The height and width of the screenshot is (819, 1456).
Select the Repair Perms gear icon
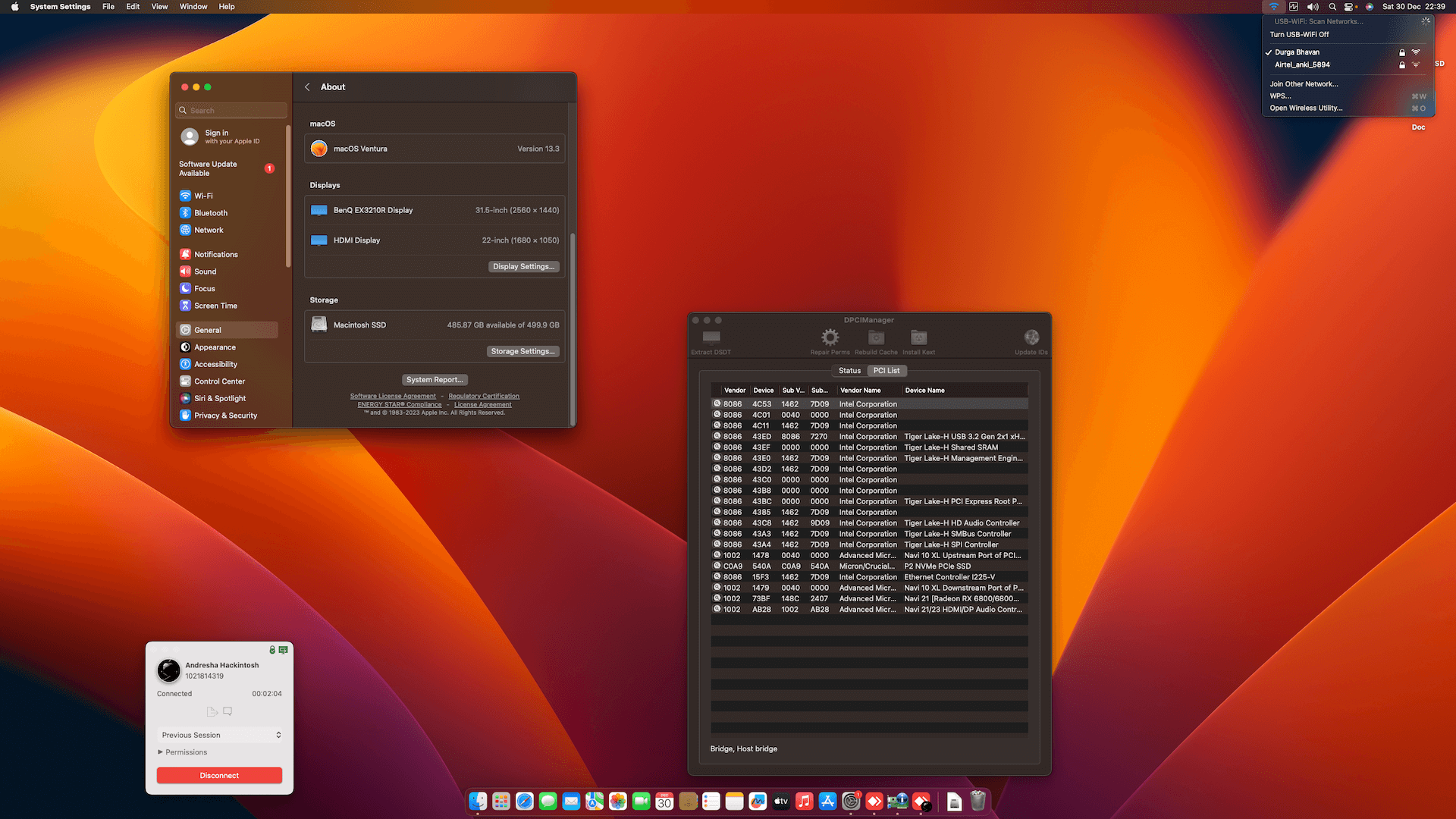(x=830, y=337)
